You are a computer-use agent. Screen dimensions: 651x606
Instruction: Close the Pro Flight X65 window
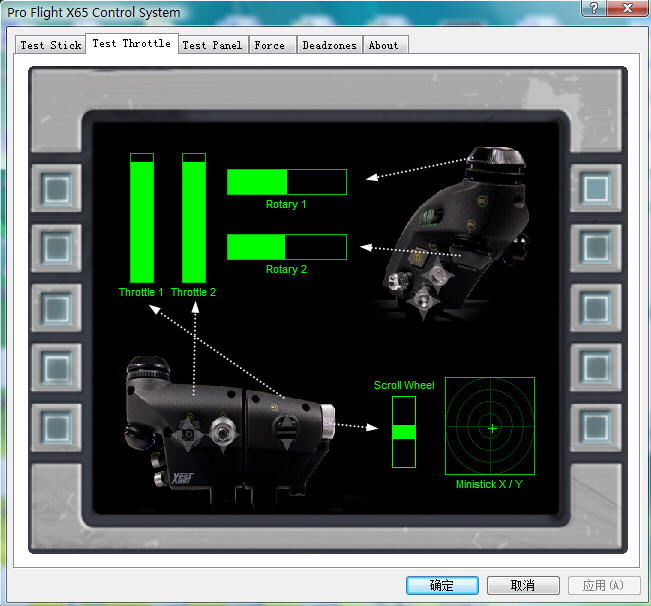(x=628, y=7)
